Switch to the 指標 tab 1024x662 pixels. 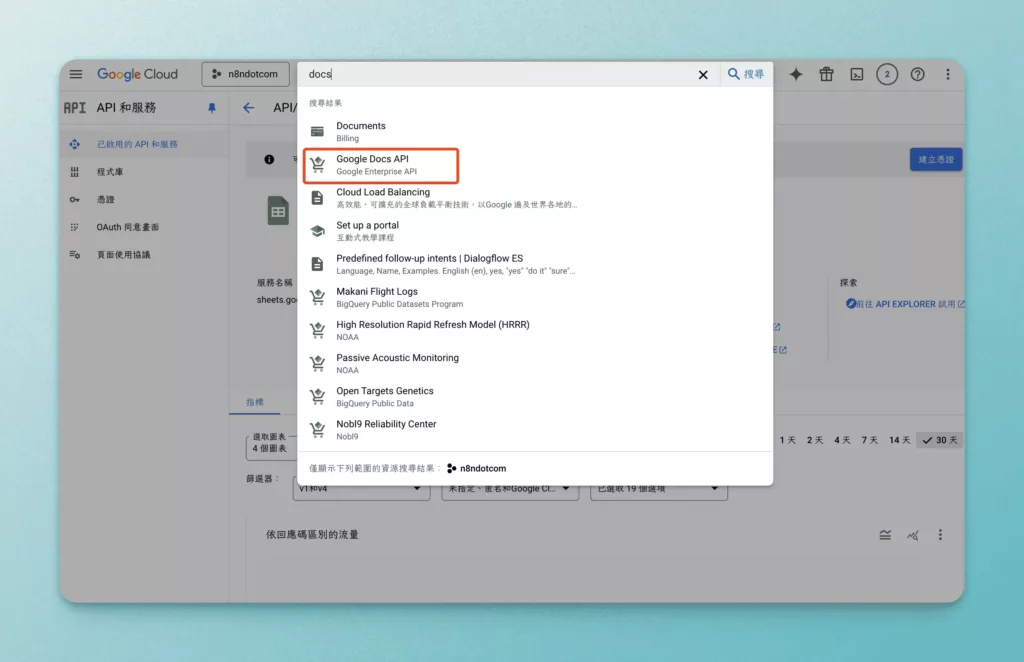[255, 402]
